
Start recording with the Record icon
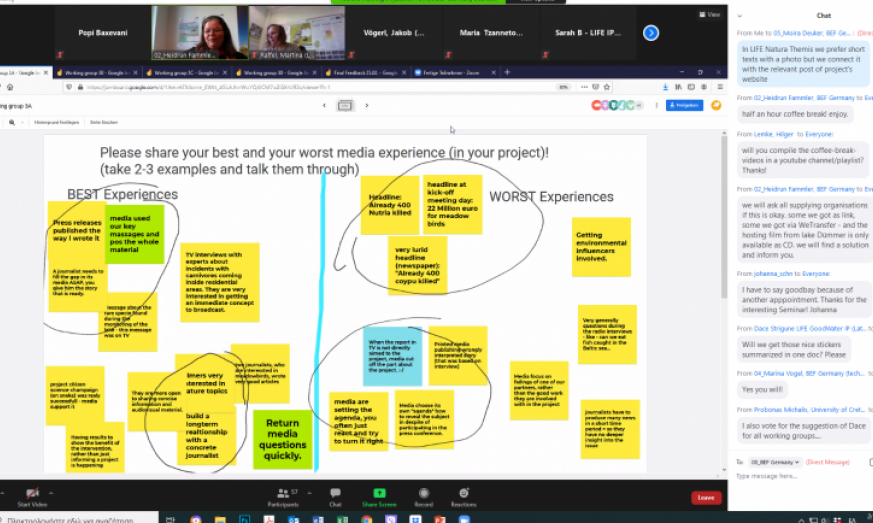point(424,497)
